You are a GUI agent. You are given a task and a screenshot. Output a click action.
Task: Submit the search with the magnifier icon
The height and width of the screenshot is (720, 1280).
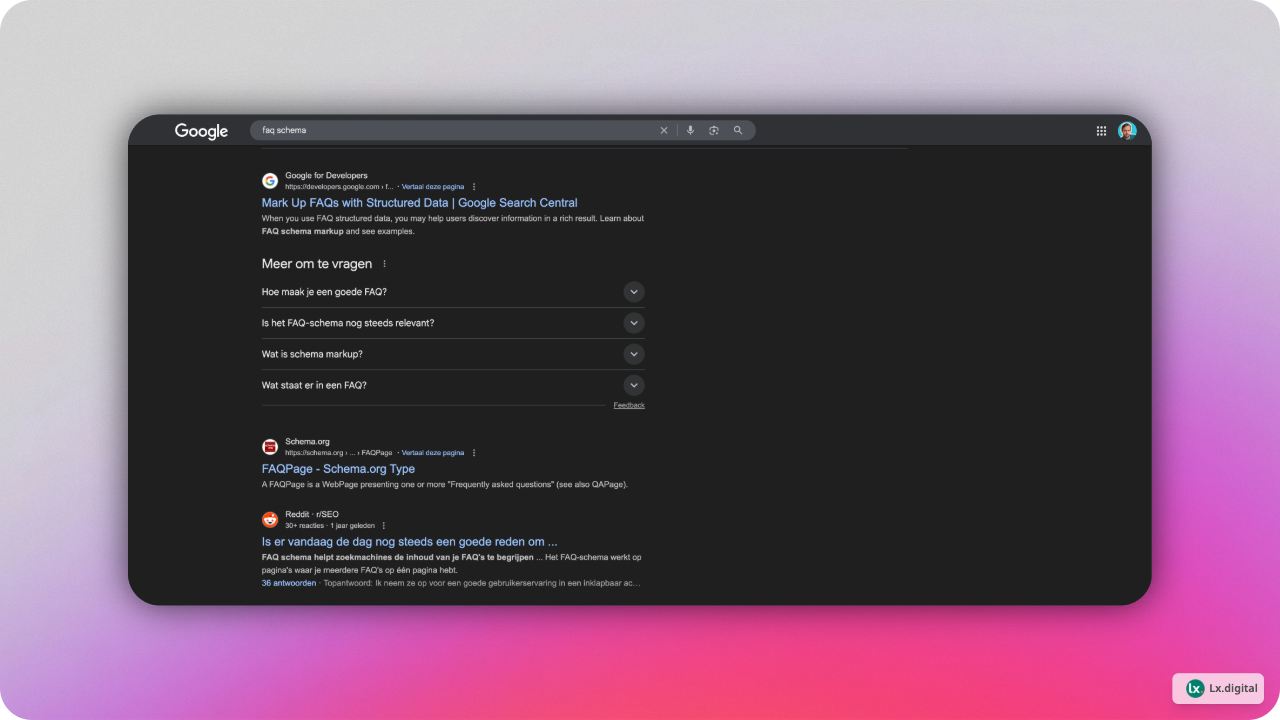[738, 130]
